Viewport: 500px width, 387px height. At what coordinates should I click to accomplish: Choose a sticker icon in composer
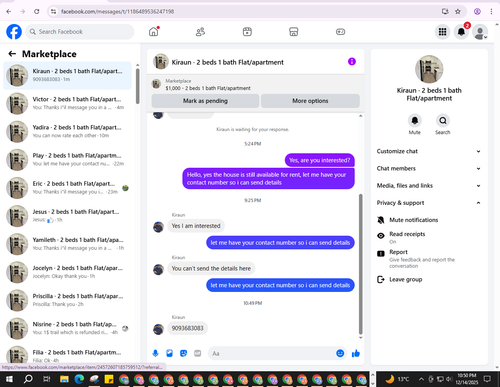pos(183,353)
